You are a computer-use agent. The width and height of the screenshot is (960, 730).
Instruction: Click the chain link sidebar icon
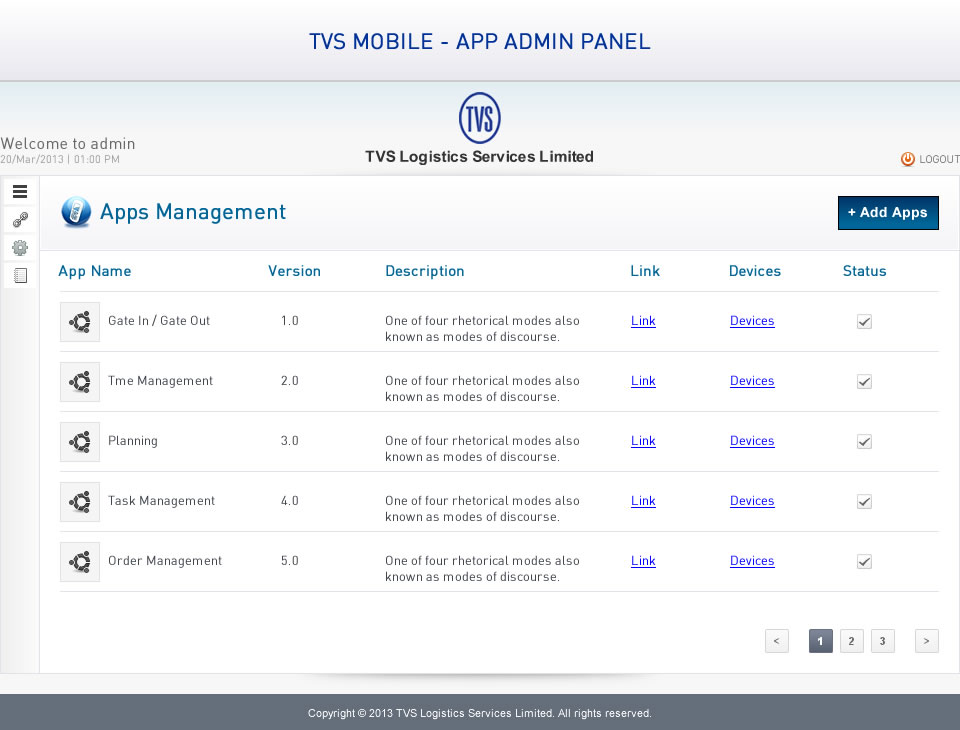tap(20, 219)
